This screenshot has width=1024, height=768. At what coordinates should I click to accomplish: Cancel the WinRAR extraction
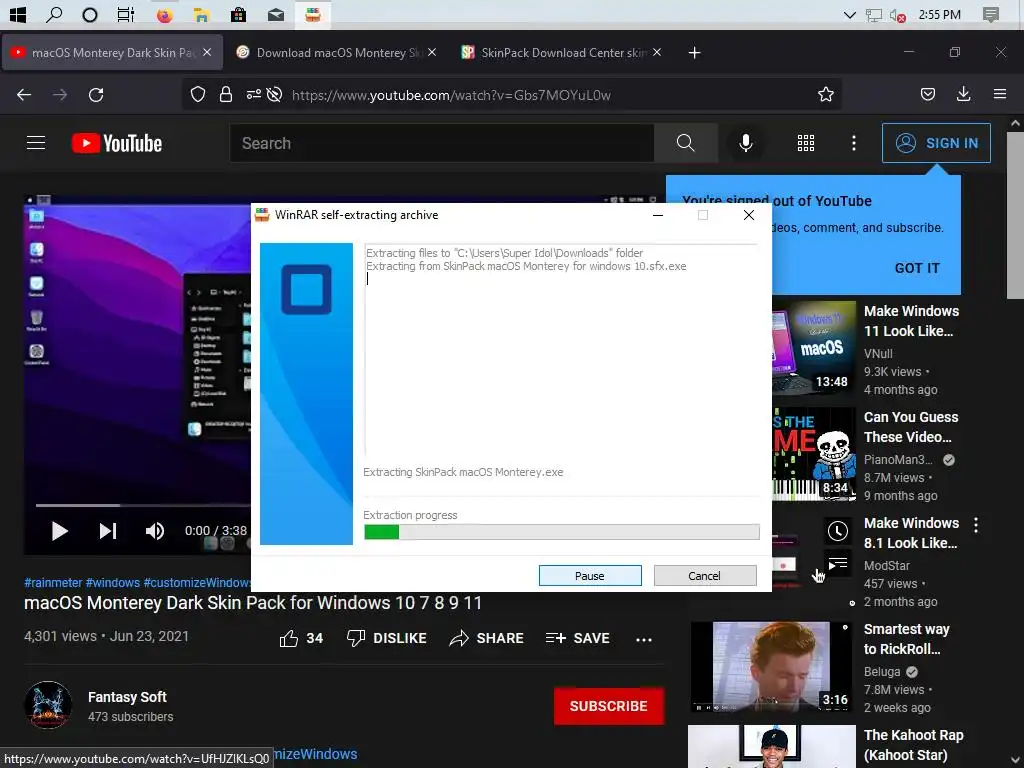coord(705,575)
